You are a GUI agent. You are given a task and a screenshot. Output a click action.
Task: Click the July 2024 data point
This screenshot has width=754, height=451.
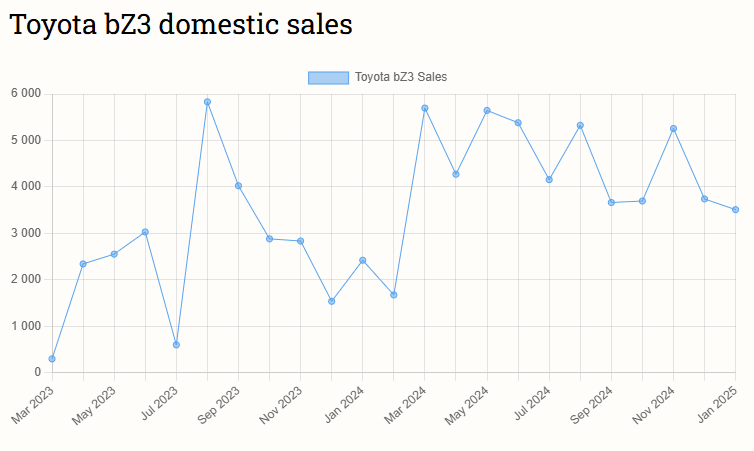point(549,180)
